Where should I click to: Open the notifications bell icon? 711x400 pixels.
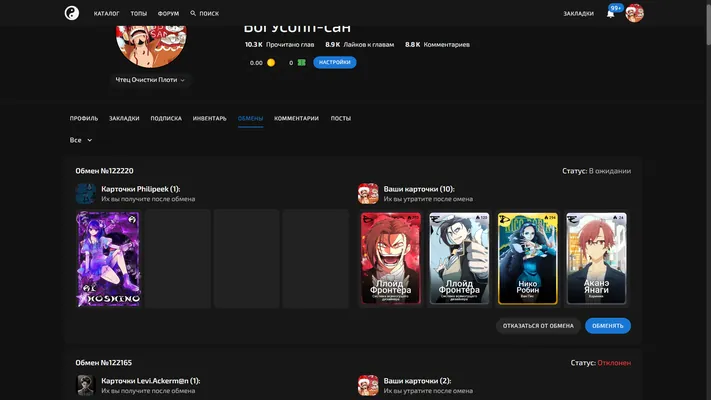(x=610, y=14)
